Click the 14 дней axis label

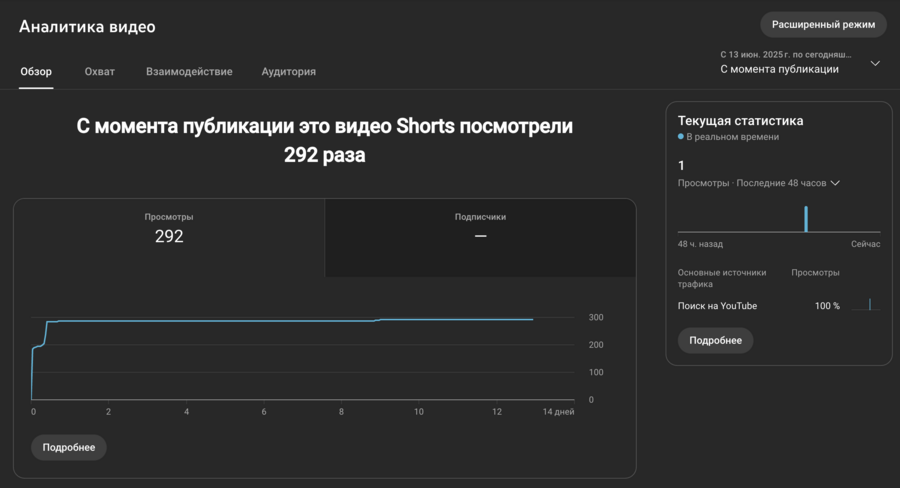[x=558, y=412]
